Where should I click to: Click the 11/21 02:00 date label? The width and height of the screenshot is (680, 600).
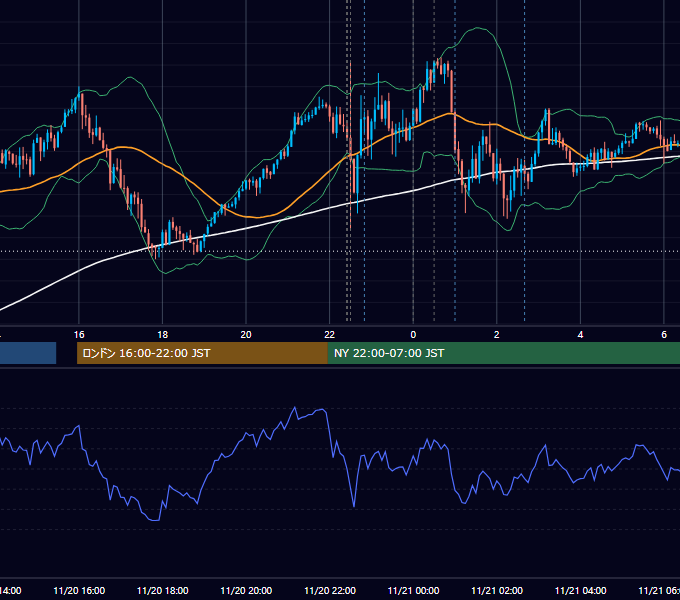(x=497, y=590)
